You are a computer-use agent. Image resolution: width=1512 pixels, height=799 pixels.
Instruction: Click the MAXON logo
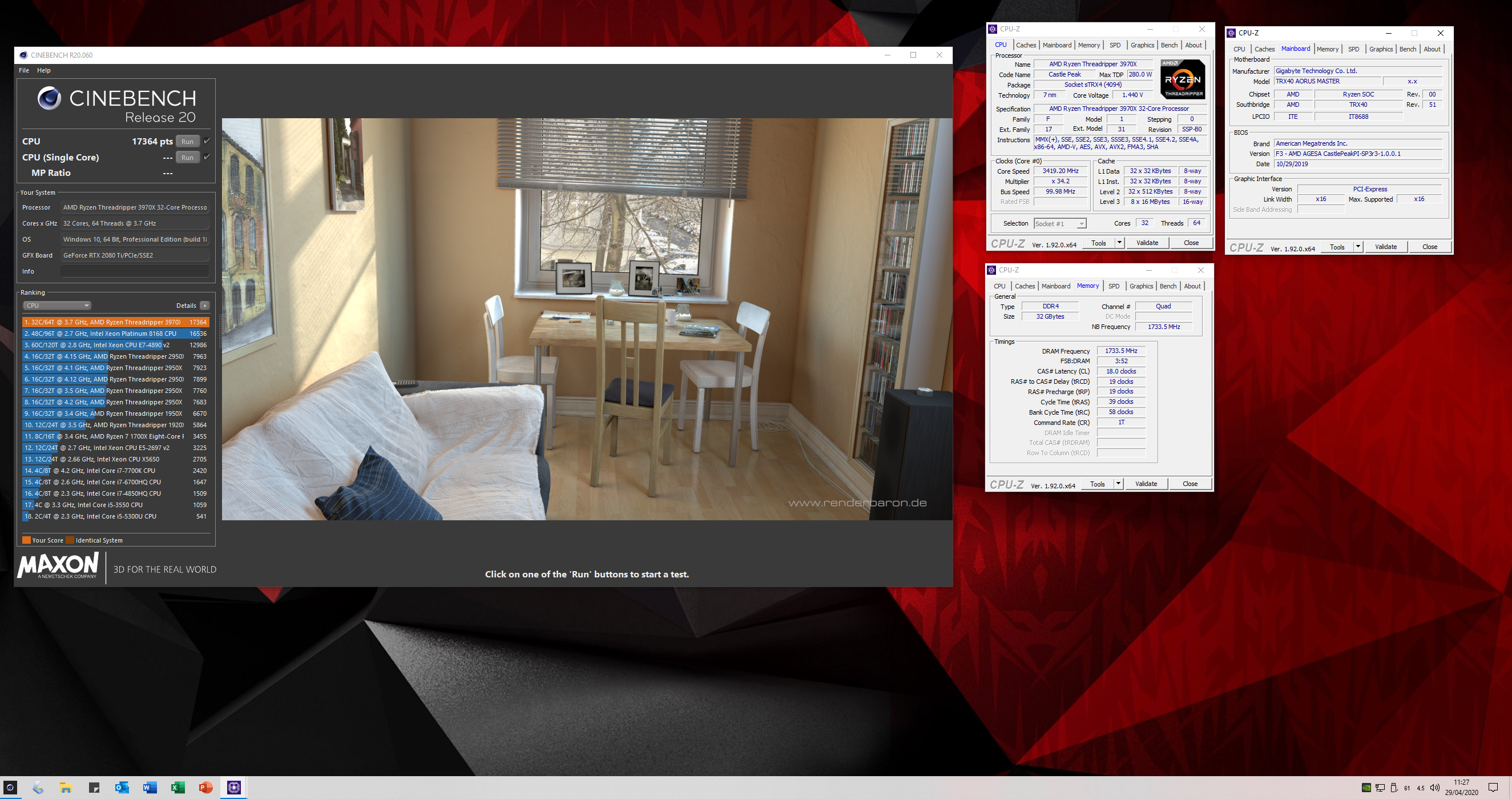point(58,567)
